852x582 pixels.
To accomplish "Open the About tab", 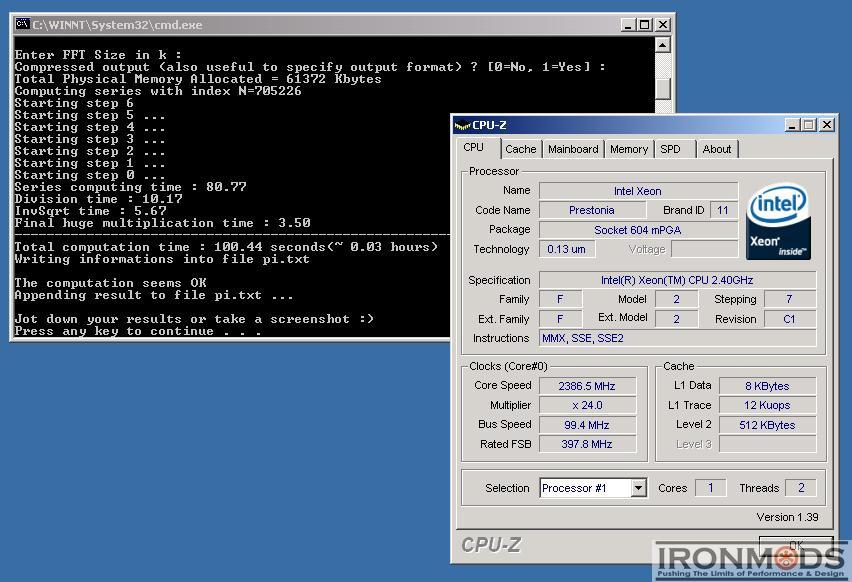I will (x=717, y=149).
